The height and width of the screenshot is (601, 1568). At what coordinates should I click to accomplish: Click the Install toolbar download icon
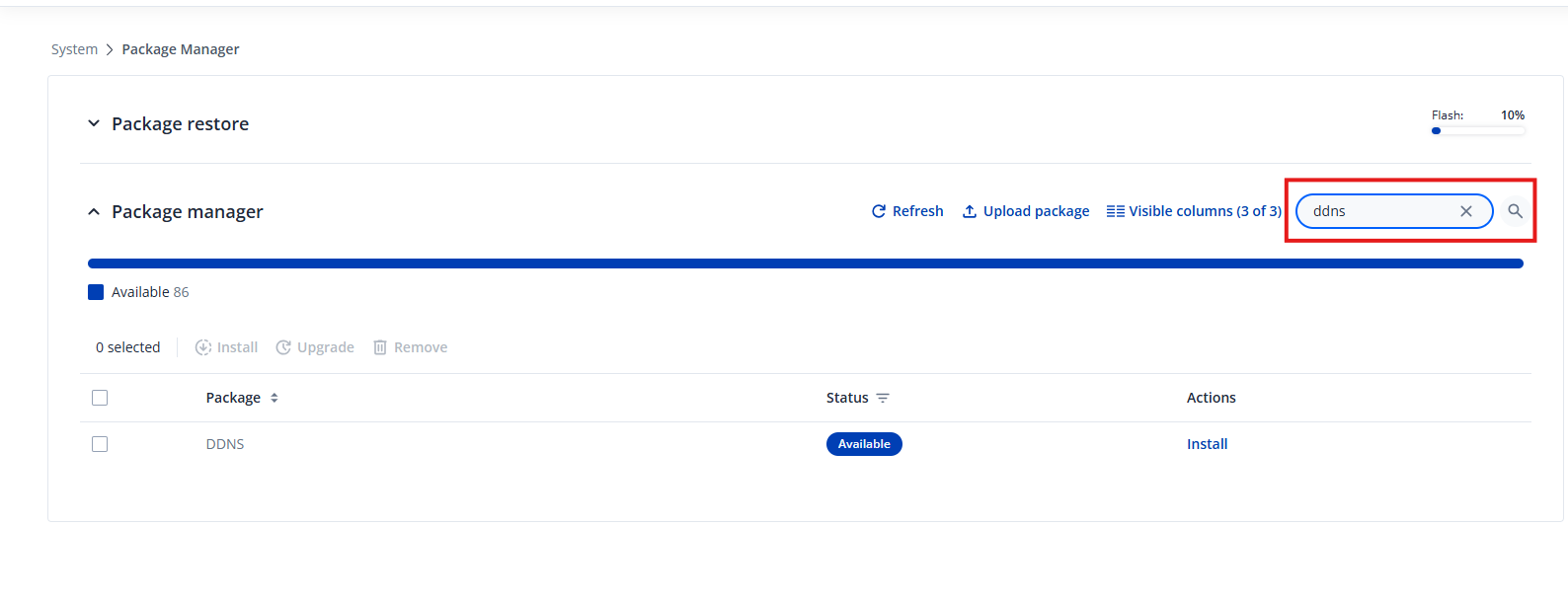[x=203, y=347]
